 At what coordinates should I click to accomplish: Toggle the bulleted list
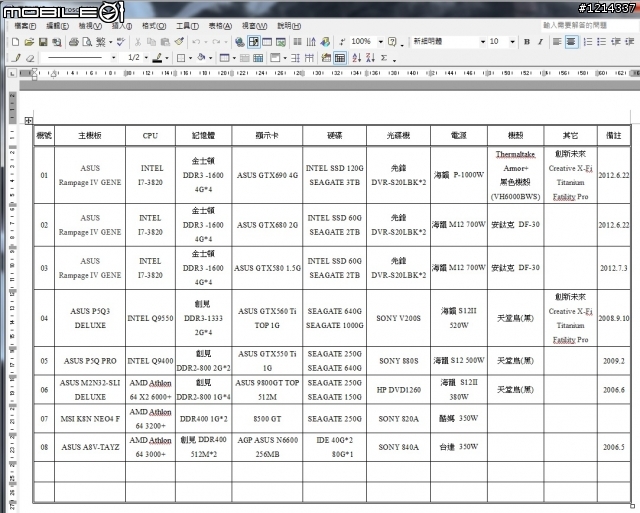[602, 42]
